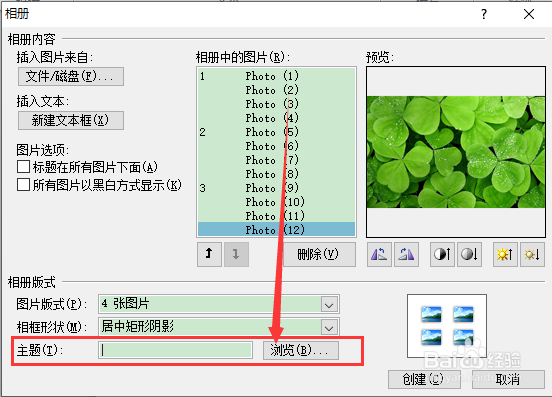
Task: Click the move down arrow button
Action: pos(236,254)
